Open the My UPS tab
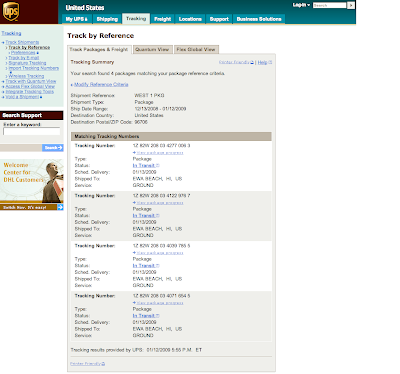400x374 pixels. [76, 19]
